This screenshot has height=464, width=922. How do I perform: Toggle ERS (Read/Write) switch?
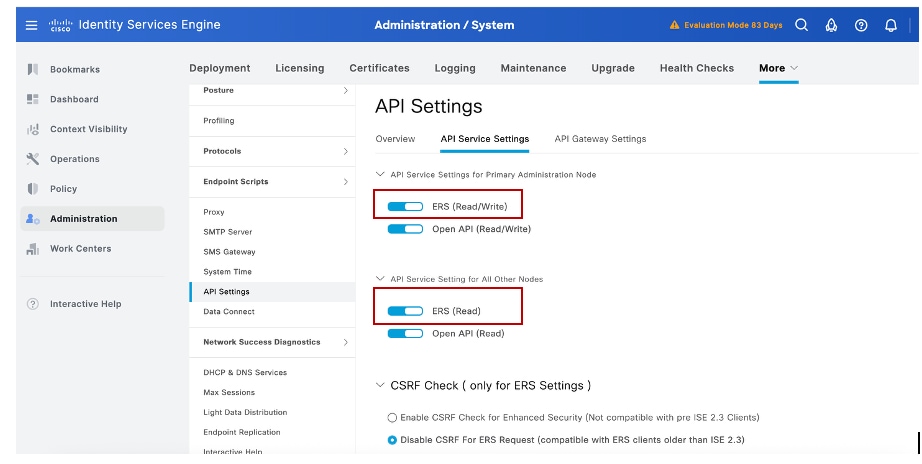coord(405,206)
